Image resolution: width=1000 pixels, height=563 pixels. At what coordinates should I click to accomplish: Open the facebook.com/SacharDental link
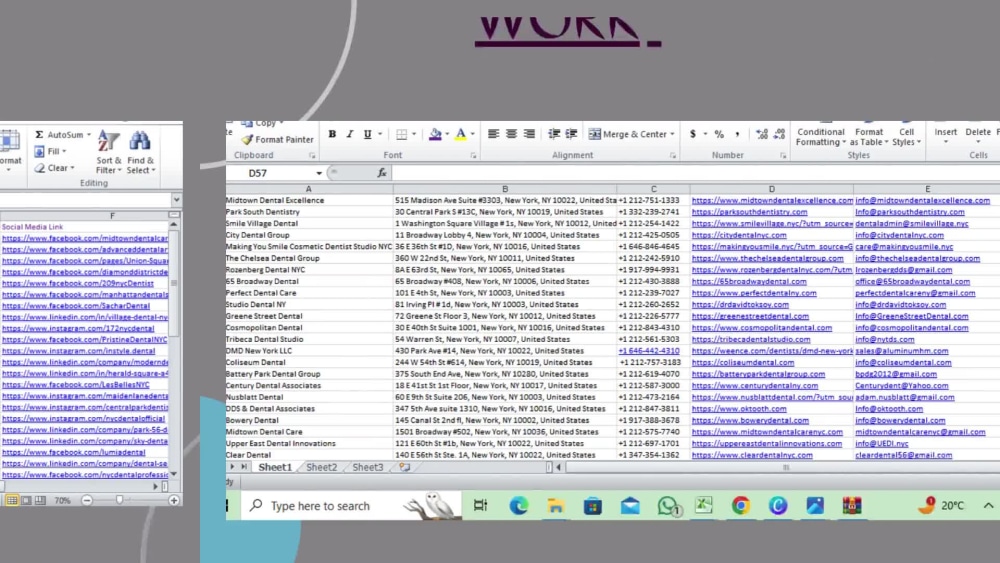pos(76,306)
